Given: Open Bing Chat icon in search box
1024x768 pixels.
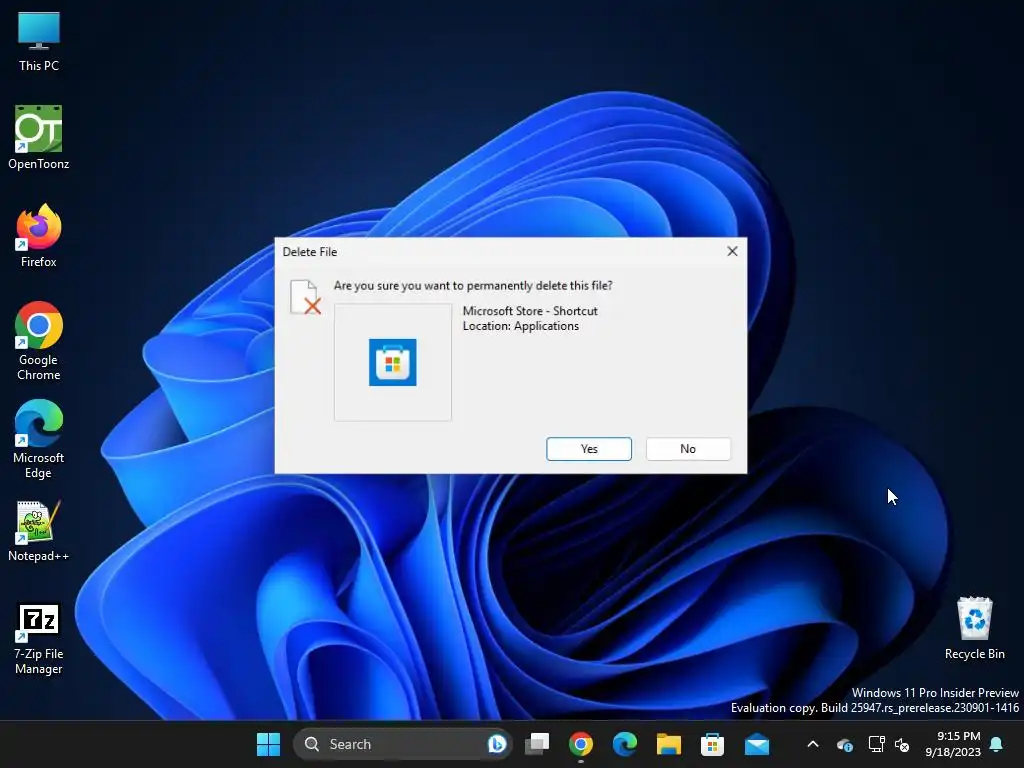Looking at the screenshot, I should point(496,744).
